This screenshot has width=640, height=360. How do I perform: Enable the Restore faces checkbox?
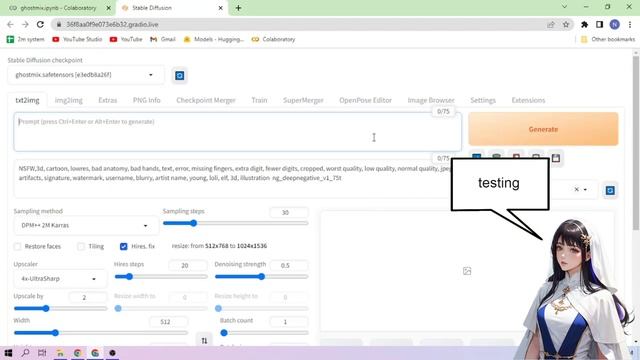click(18, 246)
